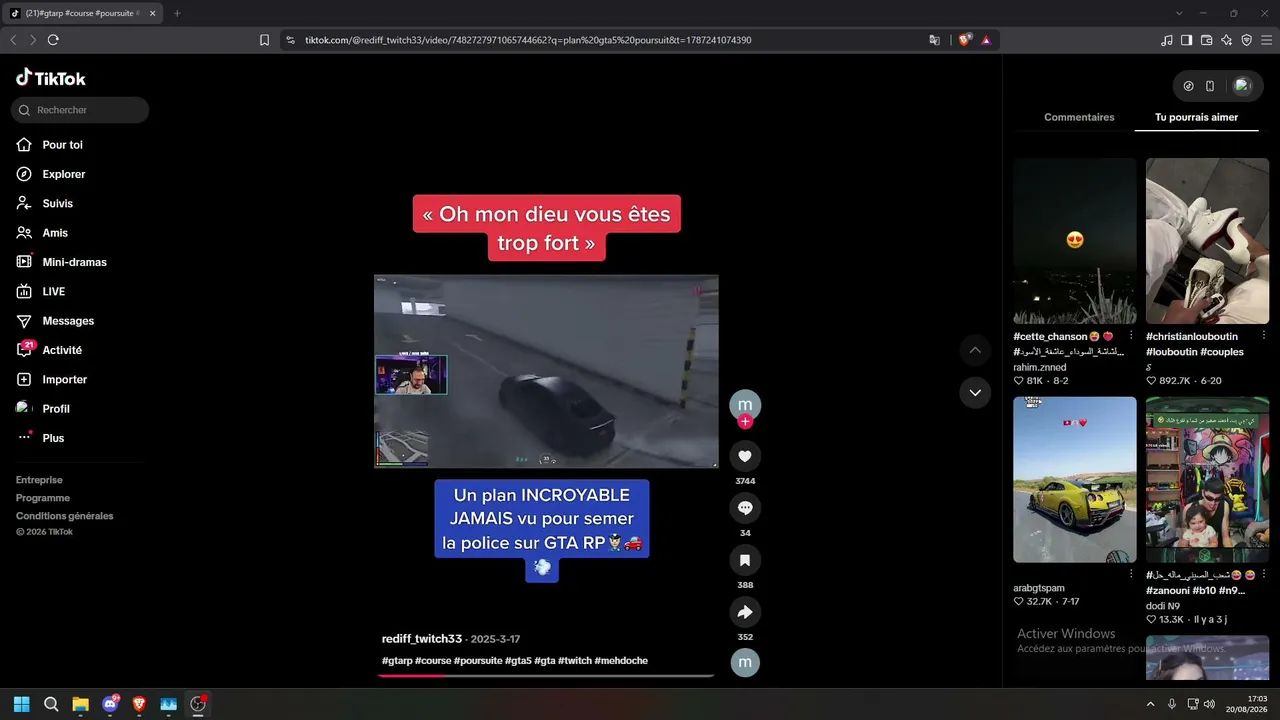Viewport: 1280px width, 720px height.
Task: Open rediff_twitch33 profile link
Action: [x=422, y=639]
